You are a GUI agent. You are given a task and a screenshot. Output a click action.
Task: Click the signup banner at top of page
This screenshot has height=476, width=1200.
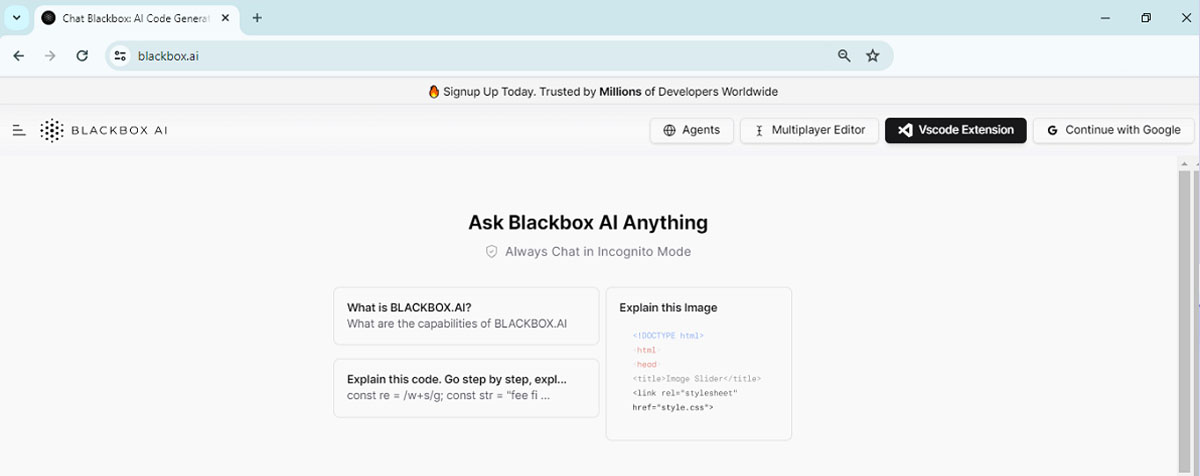603,91
